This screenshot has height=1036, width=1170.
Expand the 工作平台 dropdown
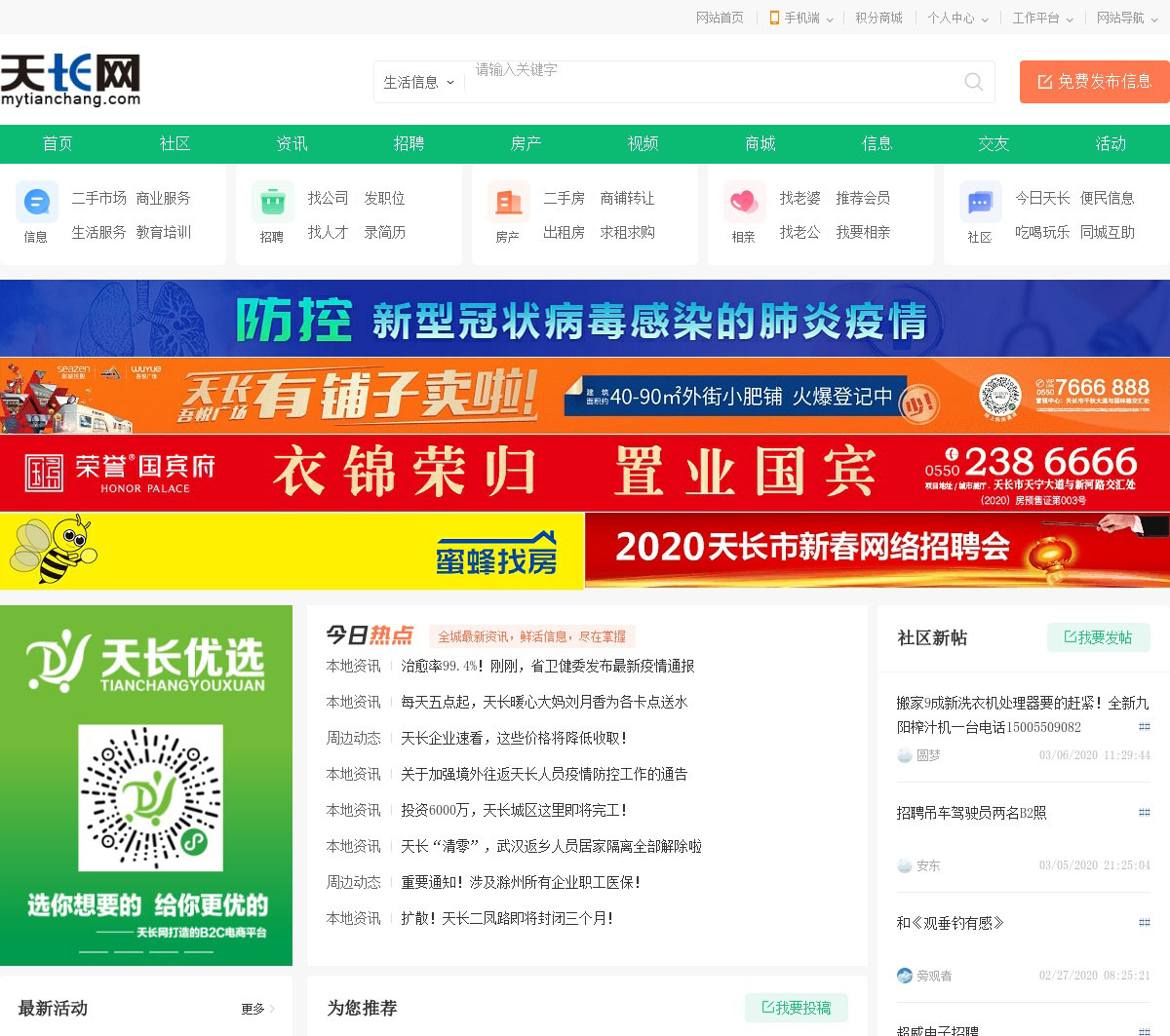pyautogui.click(x=1070, y=19)
